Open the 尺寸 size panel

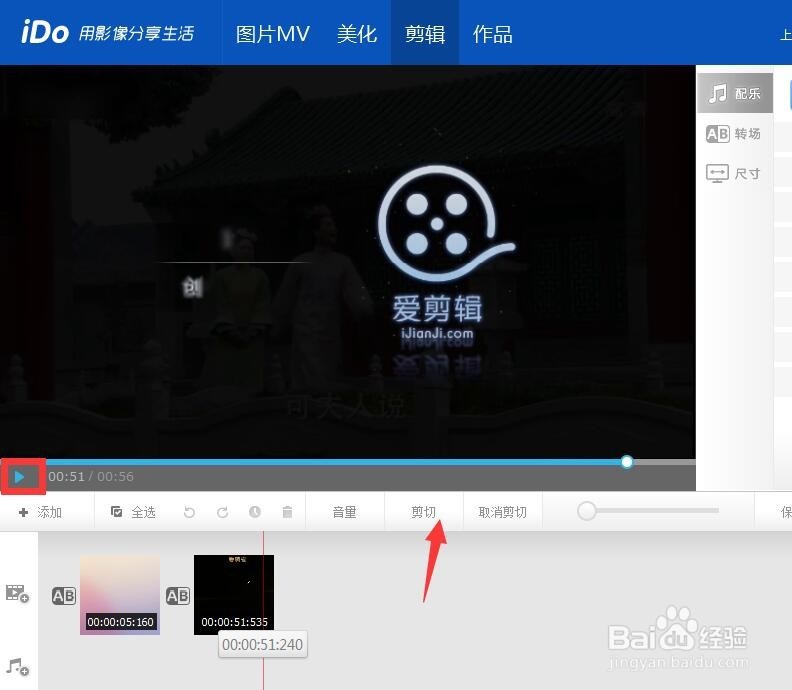pyautogui.click(x=733, y=173)
